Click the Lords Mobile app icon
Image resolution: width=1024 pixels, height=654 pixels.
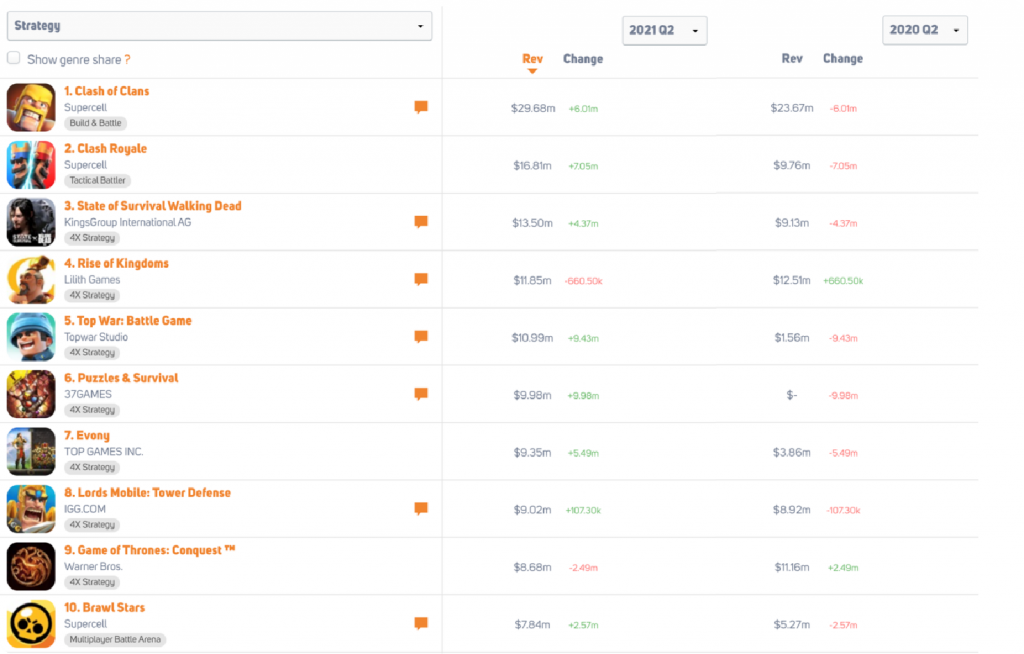[31, 509]
